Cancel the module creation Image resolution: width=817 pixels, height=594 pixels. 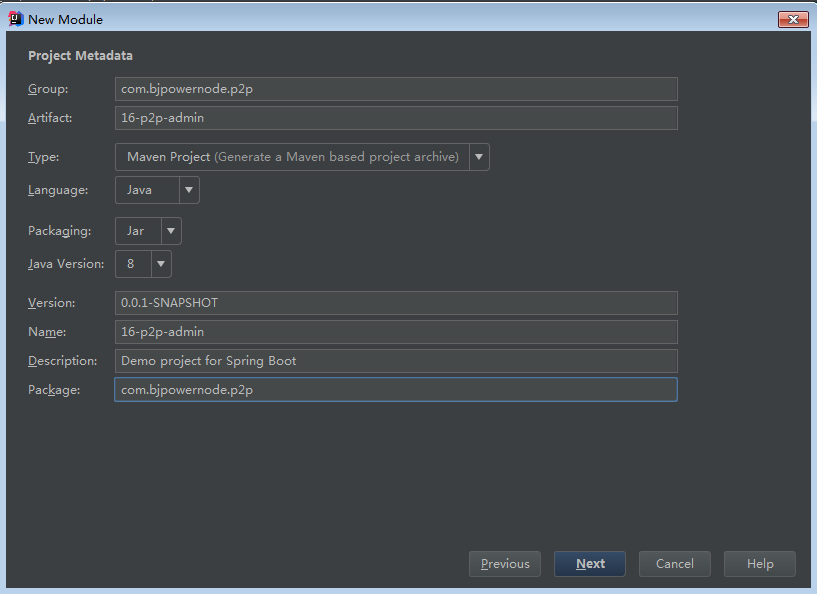coord(675,564)
